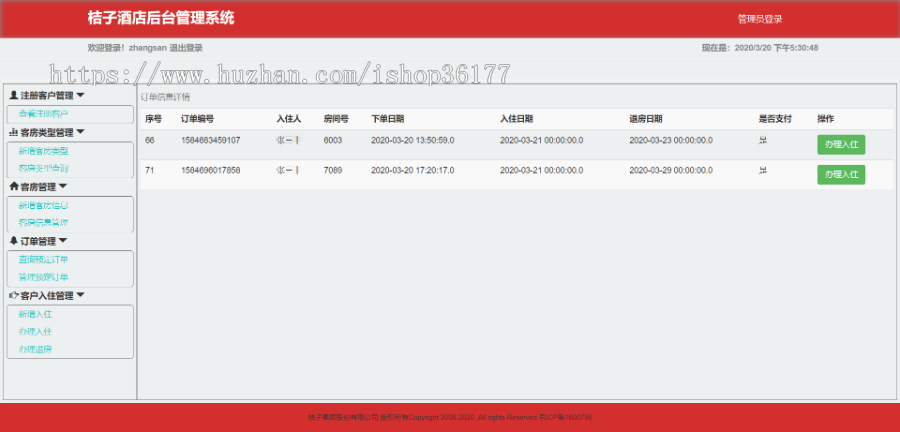Click checkout date 2020-03-23 00:00:00.0

671,140
